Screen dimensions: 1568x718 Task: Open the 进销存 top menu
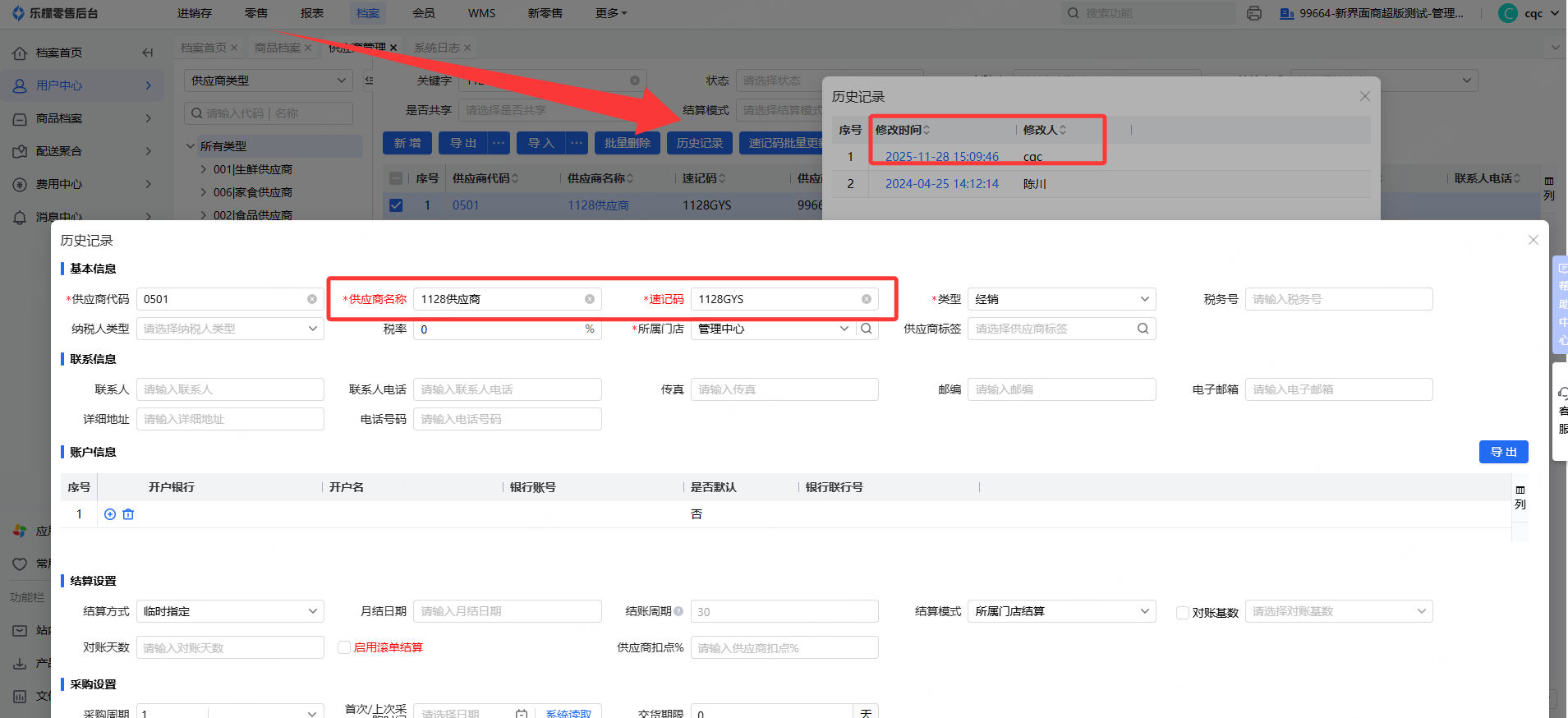pyautogui.click(x=195, y=13)
